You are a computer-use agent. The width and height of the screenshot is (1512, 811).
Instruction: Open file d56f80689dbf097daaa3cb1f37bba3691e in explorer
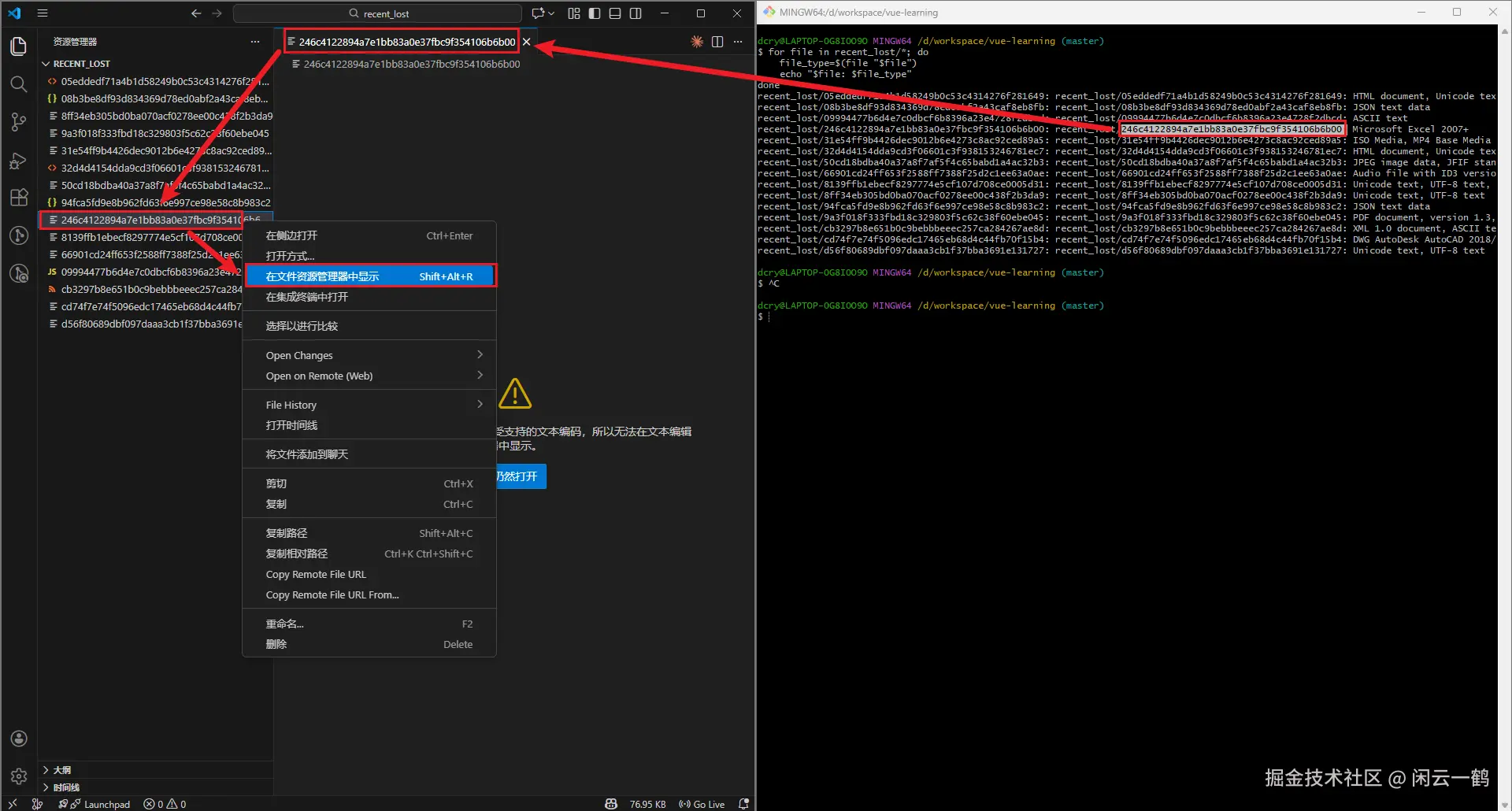[142, 324]
